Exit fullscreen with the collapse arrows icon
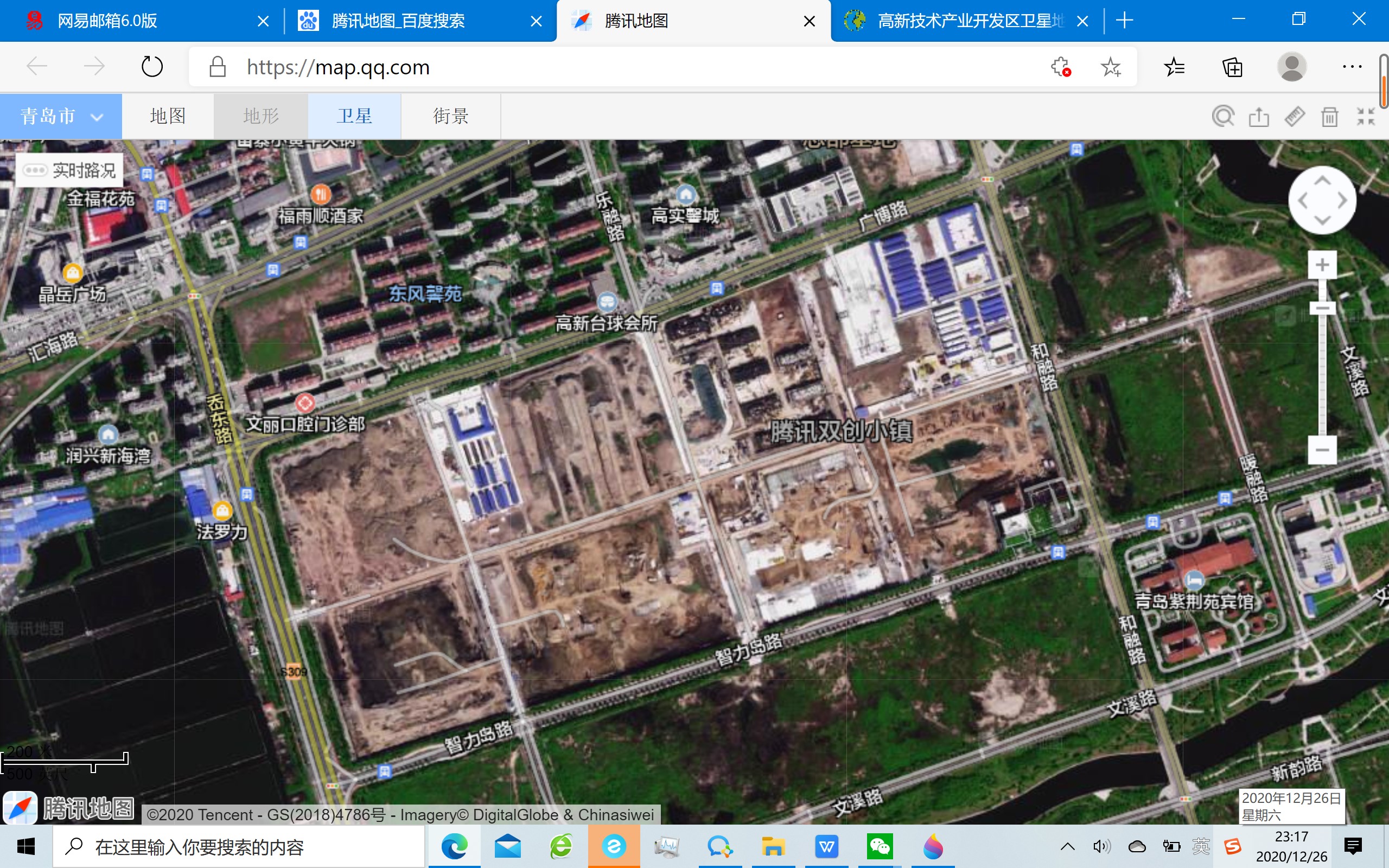Screen dimensions: 1389x868 coord(1366,117)
